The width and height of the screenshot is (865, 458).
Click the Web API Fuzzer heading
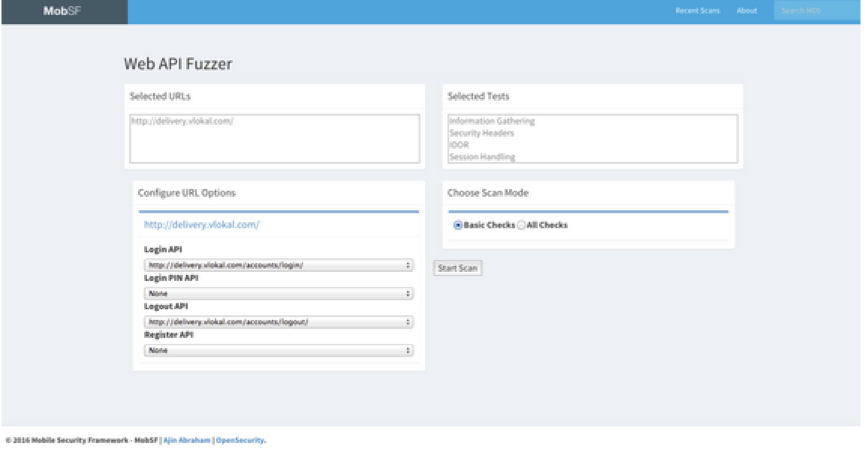click(x=177, y=64)
